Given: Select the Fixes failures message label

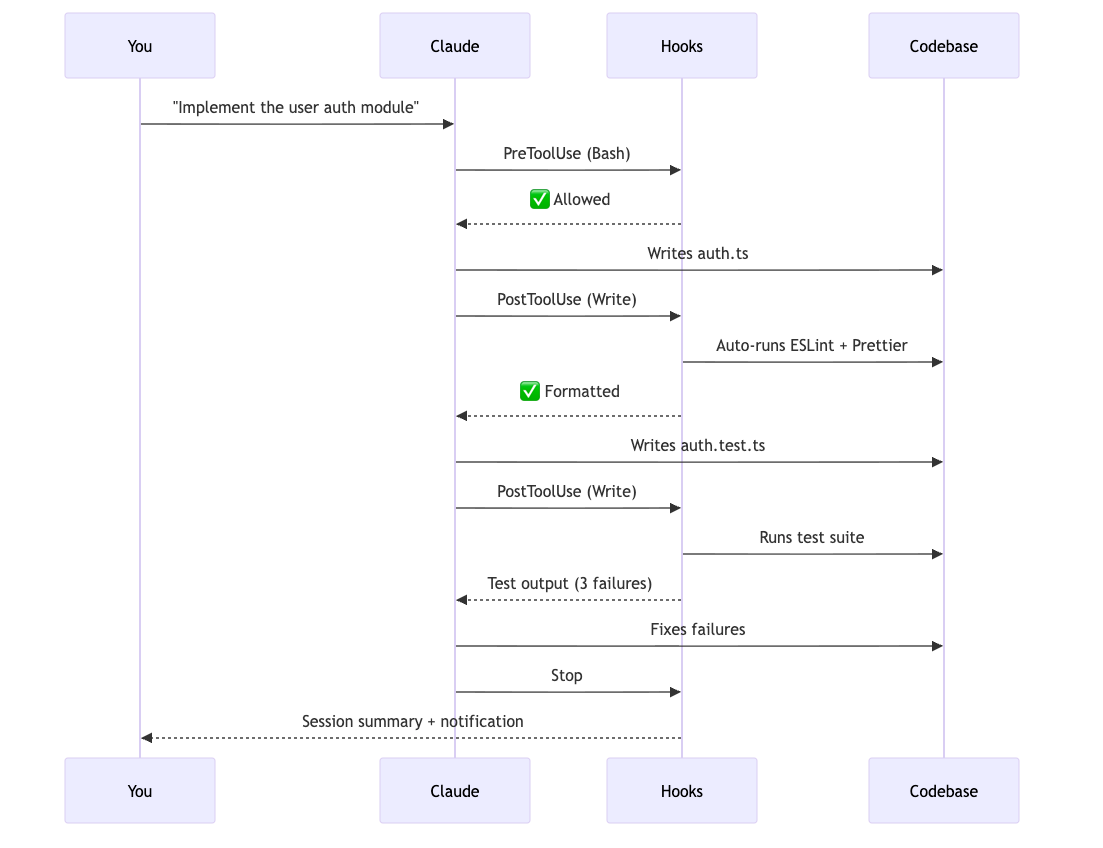Looking at the screenshot, I should pos(698,629).
